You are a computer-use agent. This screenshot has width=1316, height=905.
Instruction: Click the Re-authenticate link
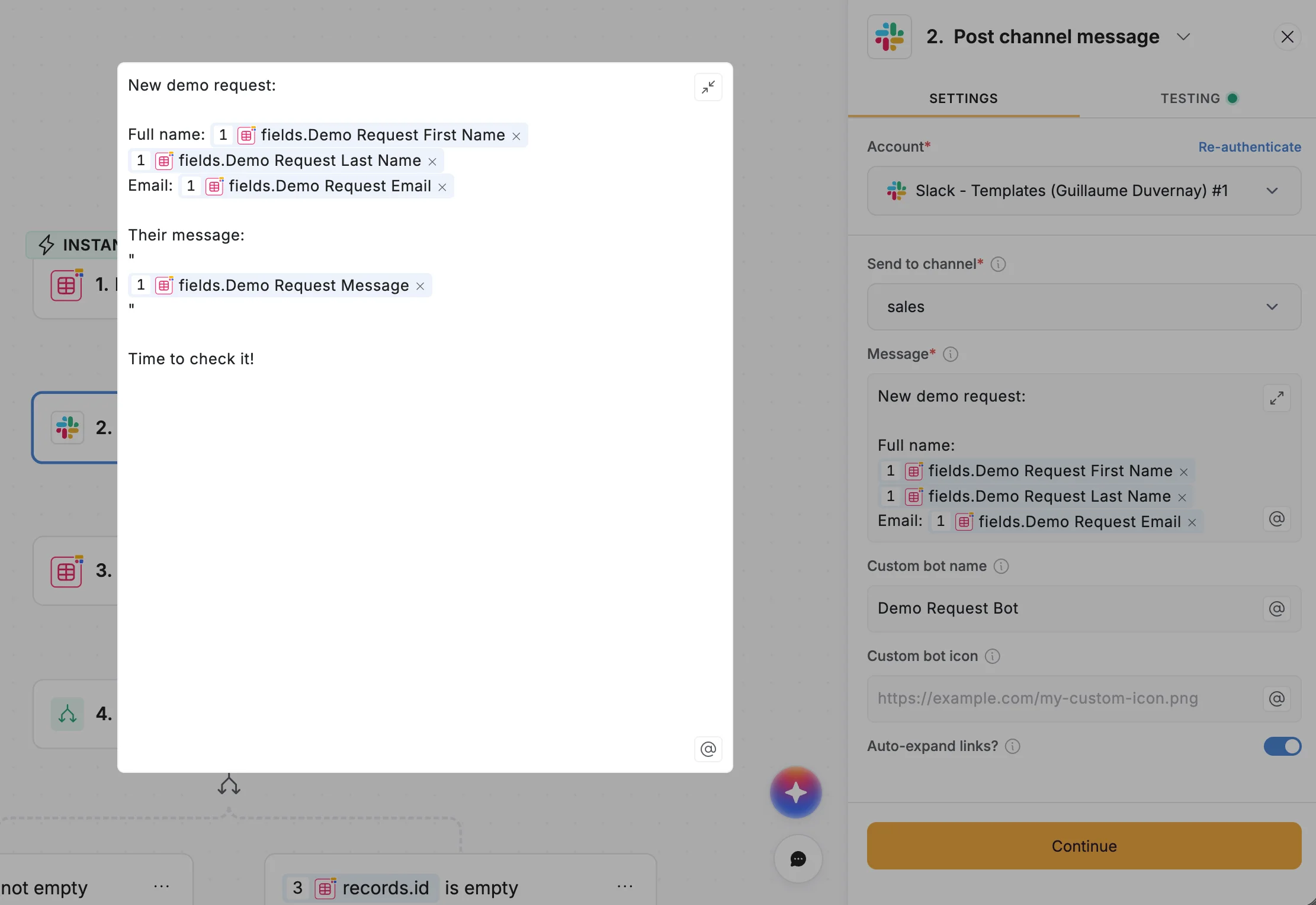coord(1249,146)
